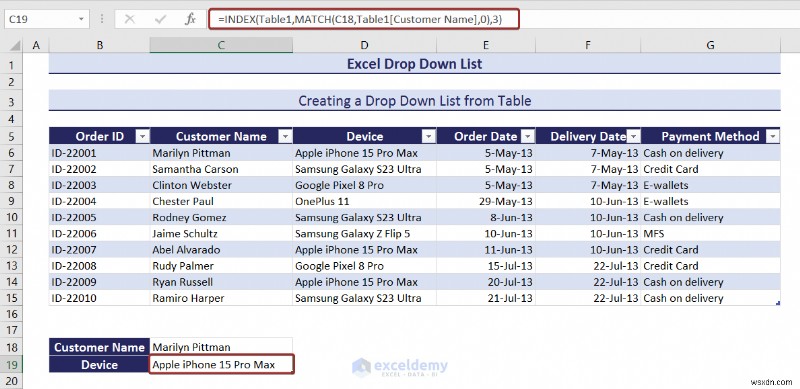Screen dimensions: 800x389
Task: Click the Select All corner triangle
Action: [x=15, y=45]
